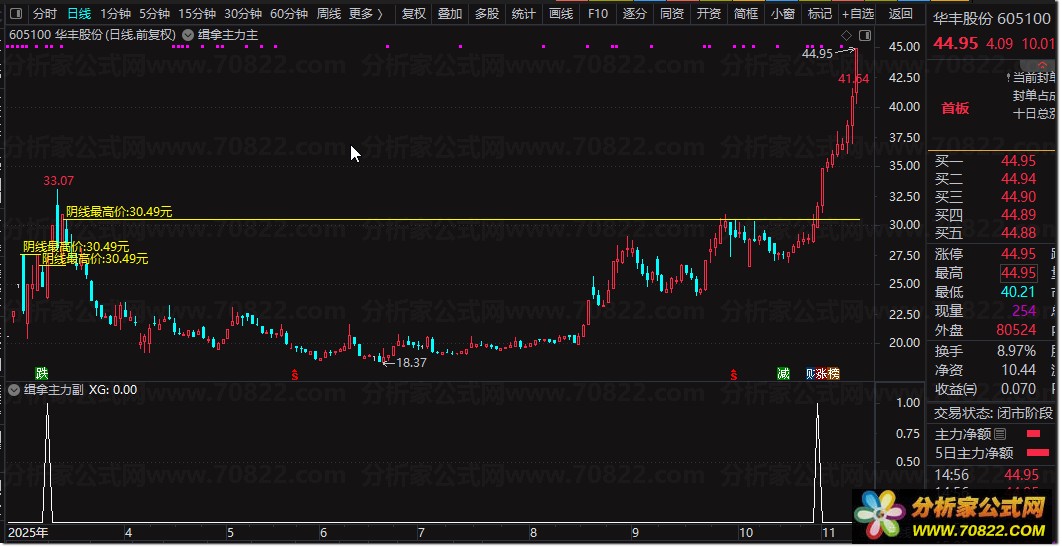Expand the 更多 periods dropdown
The width and height of the screenshot is (1062, 547).
click(366, 14)
